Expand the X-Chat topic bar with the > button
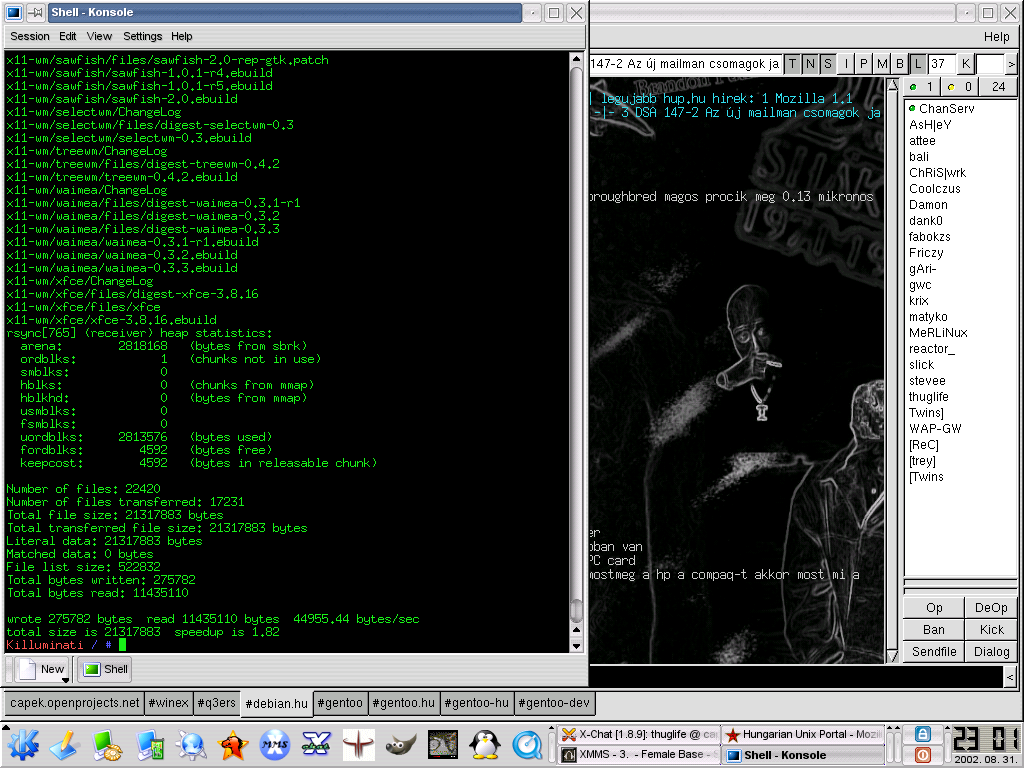The width and height of the screenshot is (1024, 768). (1011, 63)
